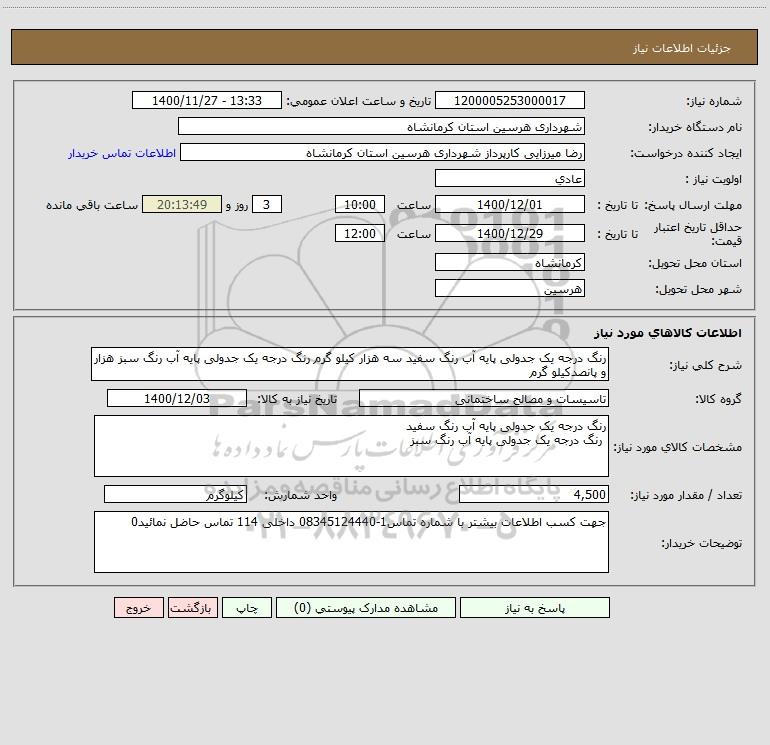Click the توضیحات خریدار label

point(702,544)
